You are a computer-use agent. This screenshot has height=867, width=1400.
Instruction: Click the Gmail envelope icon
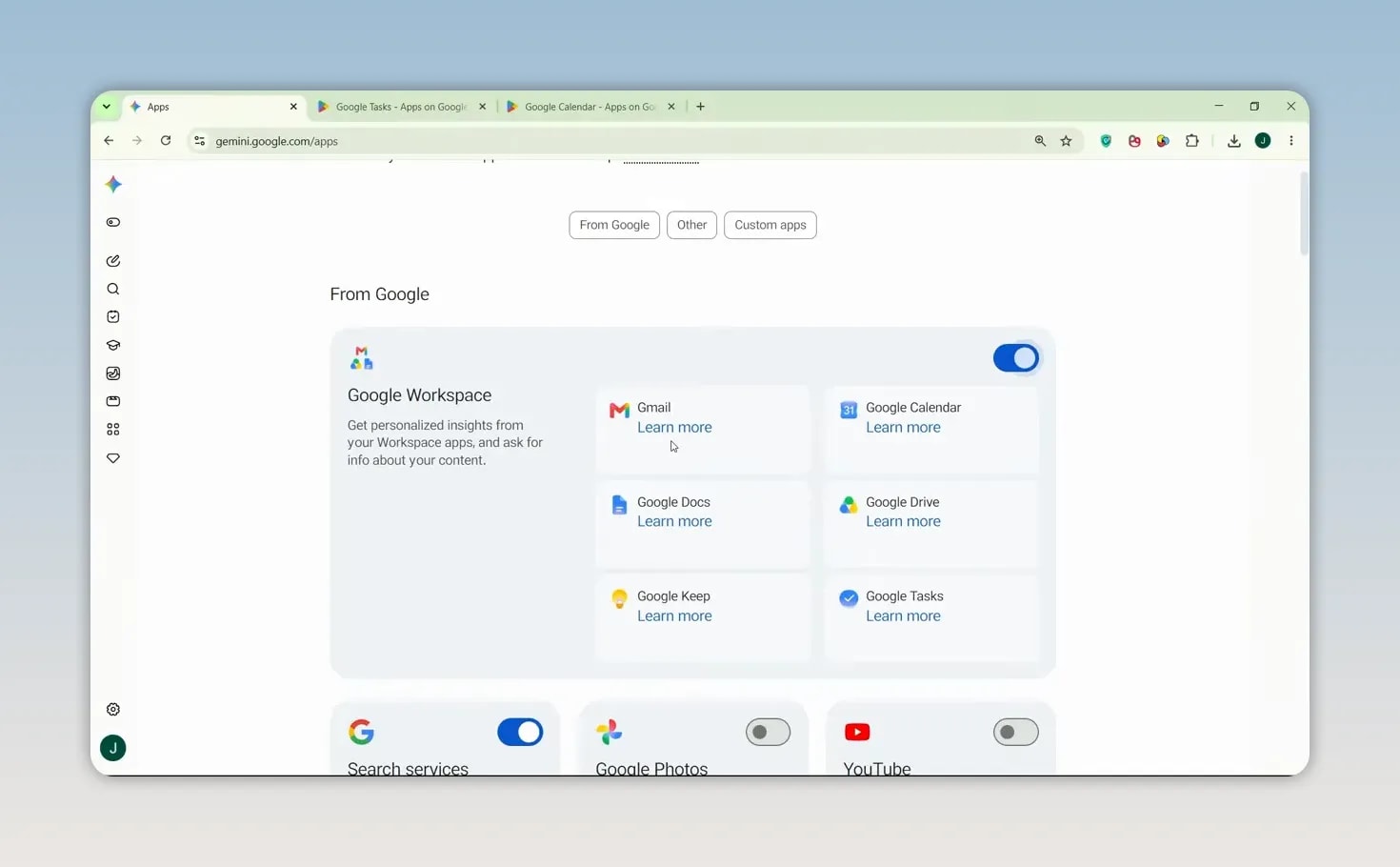pos(619,410)
